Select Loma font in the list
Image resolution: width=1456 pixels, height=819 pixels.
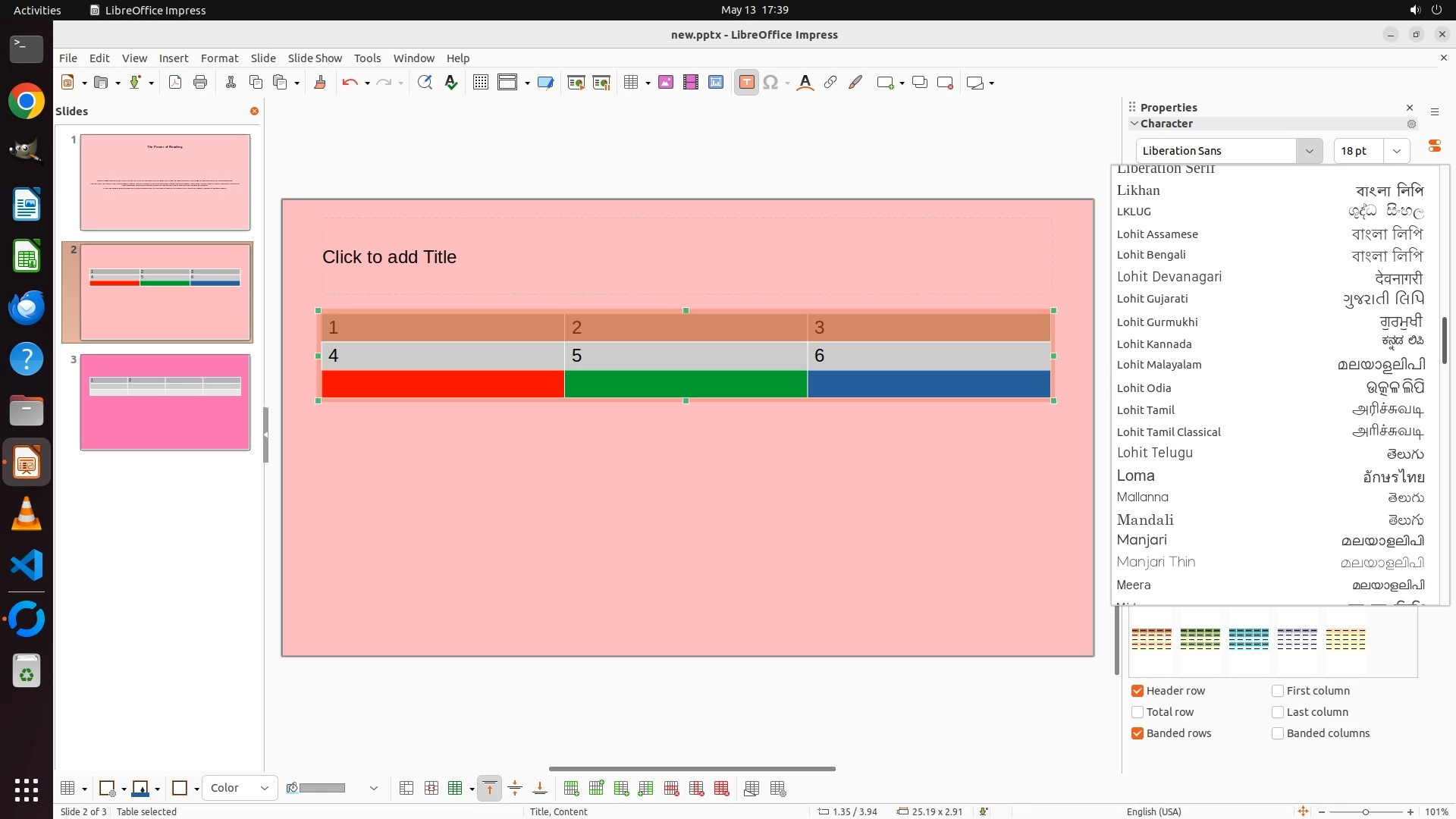1135,475
